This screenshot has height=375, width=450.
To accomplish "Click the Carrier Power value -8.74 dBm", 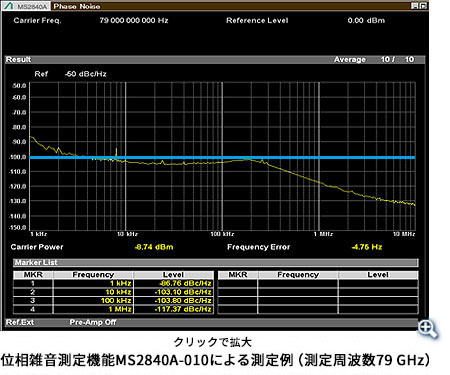I will [x=154, y=247].
